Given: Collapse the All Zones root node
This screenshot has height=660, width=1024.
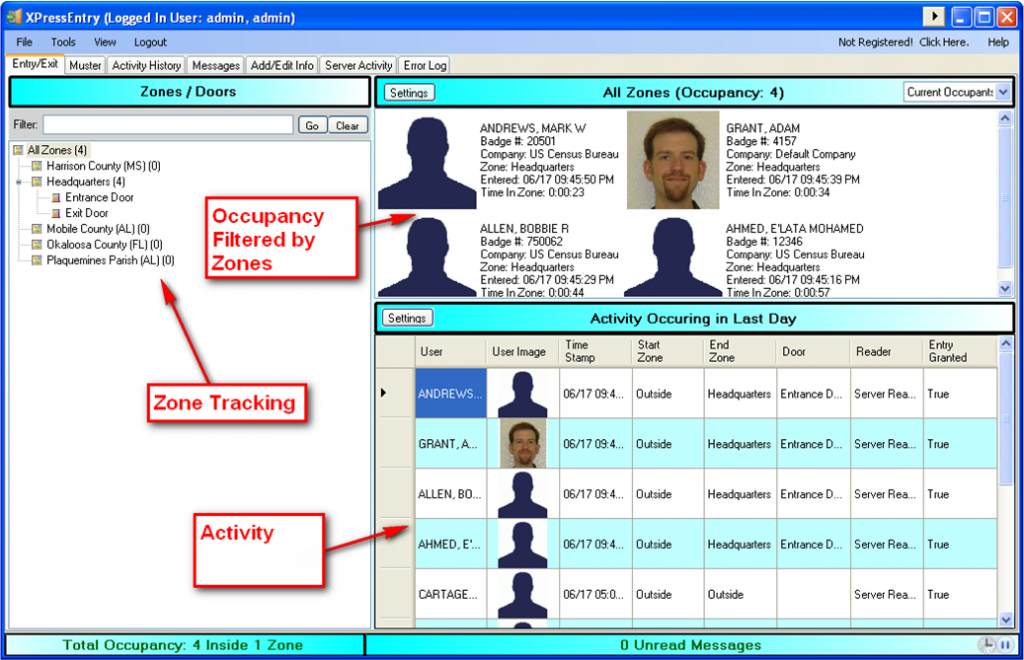Looking at the screenshot, I should pos(19,149).
